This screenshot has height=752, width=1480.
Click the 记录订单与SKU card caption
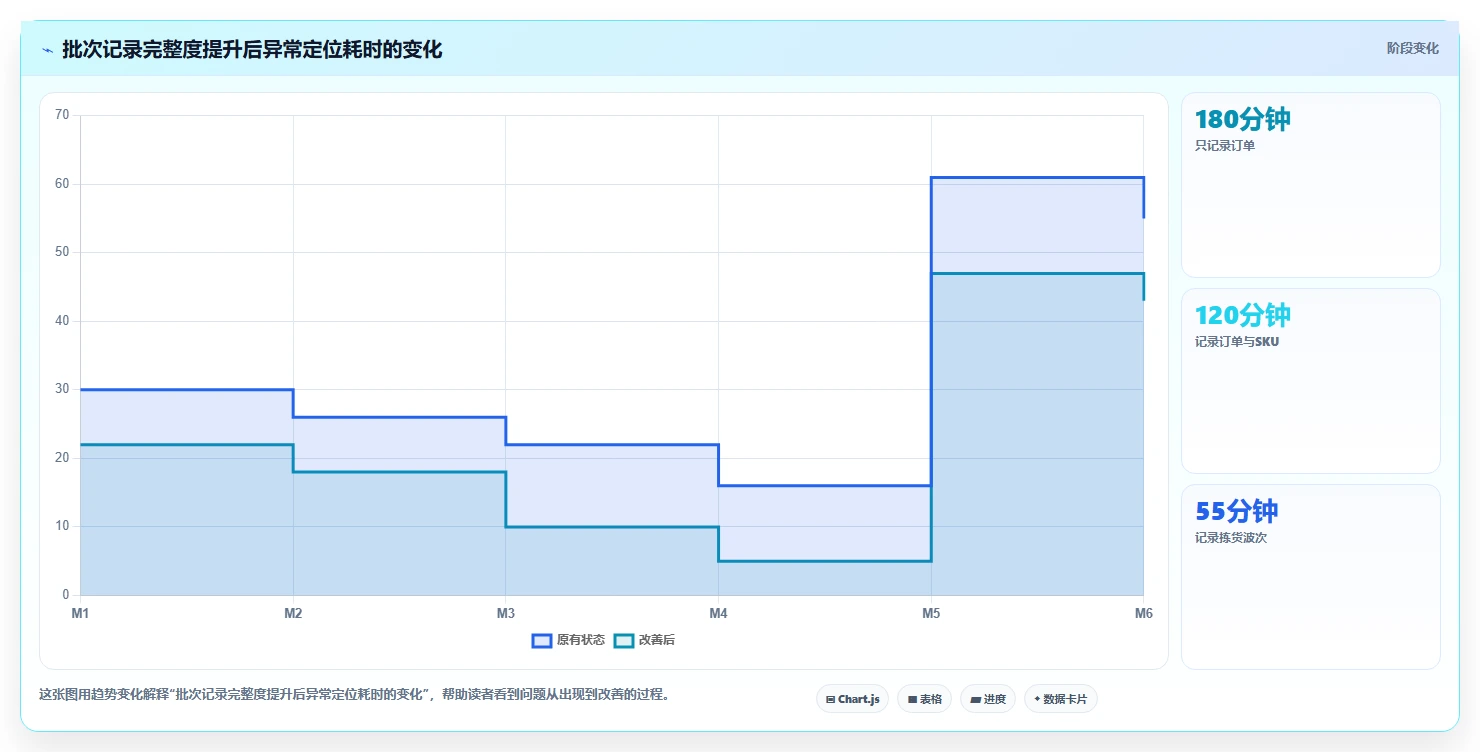(1236, 342)
